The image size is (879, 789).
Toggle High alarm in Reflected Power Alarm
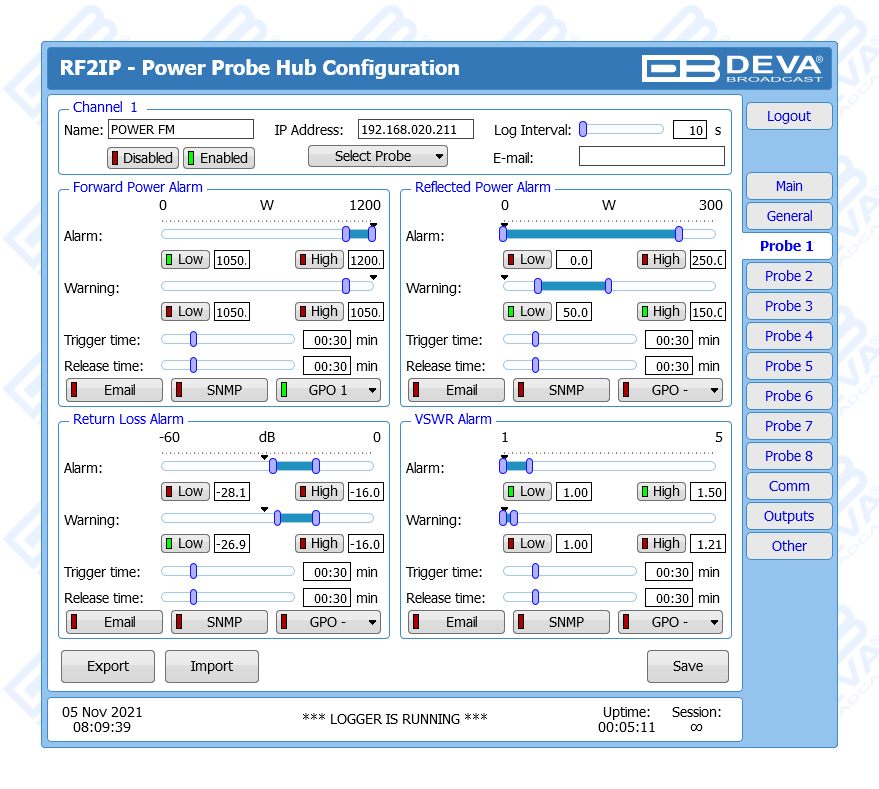[661, 260]
